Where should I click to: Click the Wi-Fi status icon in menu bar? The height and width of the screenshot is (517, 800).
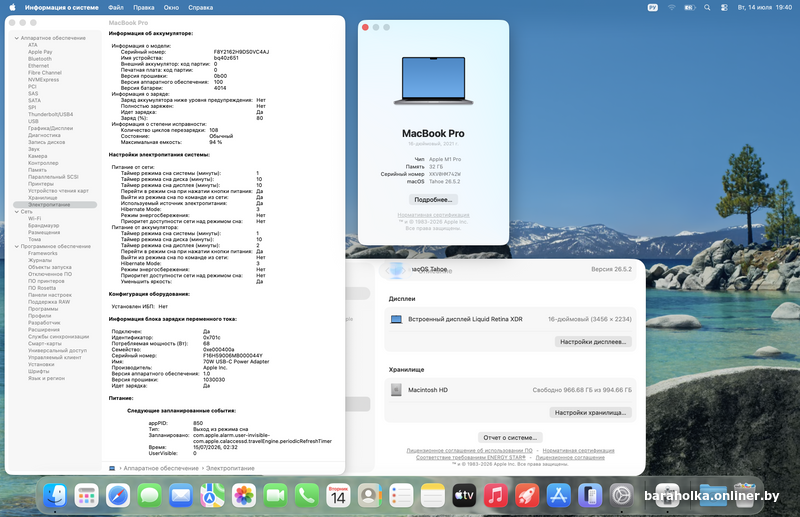tap(671, 8)
